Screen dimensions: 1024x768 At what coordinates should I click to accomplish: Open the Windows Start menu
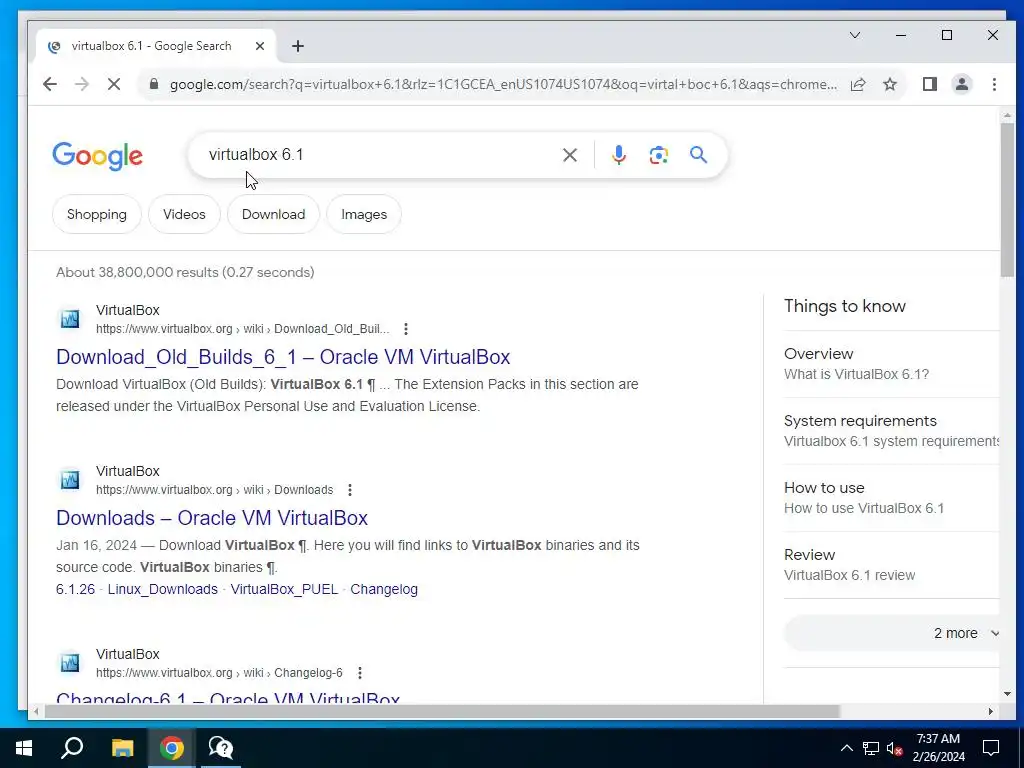pos(24,748)
